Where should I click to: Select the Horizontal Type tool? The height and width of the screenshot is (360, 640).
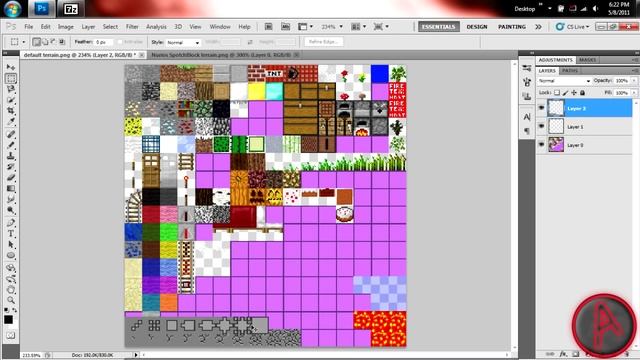coord(11,234)
